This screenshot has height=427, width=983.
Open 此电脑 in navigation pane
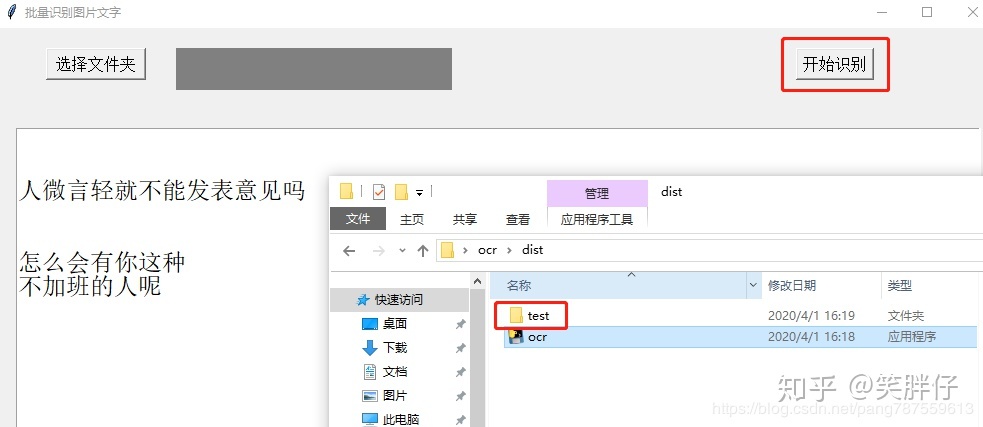tap(401, 419)
